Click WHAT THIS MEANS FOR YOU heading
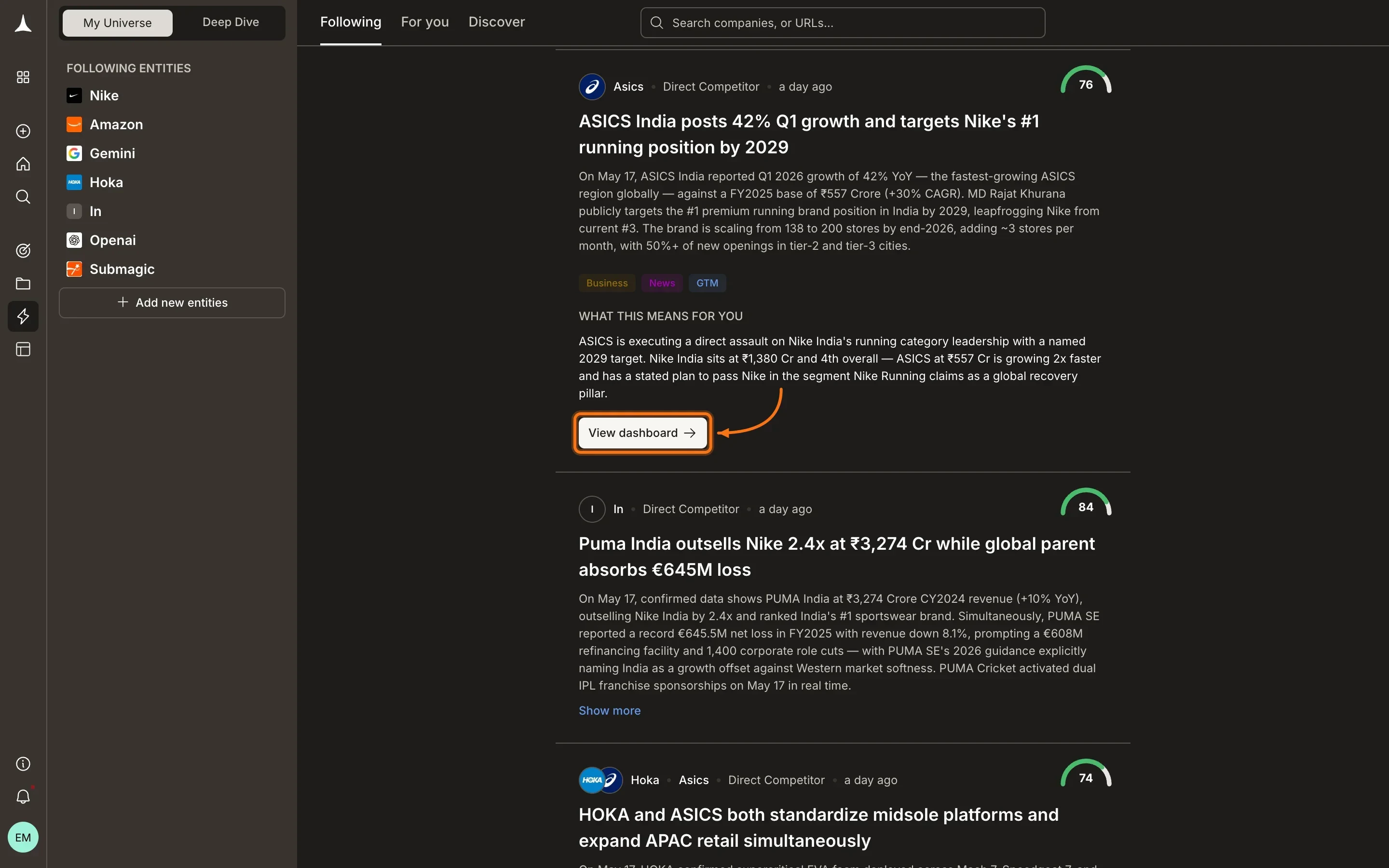 point(661,316)
